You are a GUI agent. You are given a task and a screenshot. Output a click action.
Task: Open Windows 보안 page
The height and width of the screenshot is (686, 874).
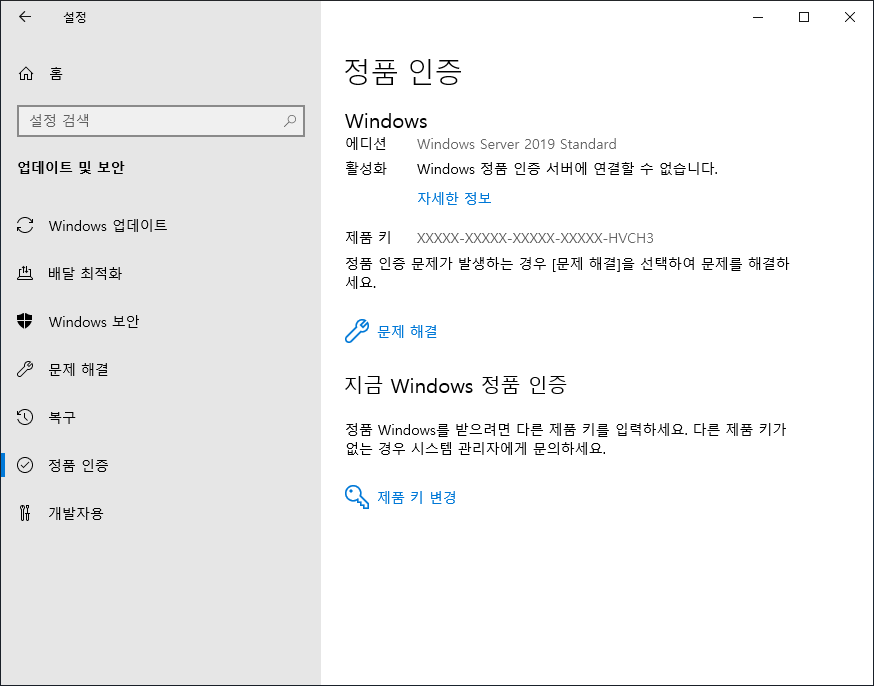tap(161, 321)
